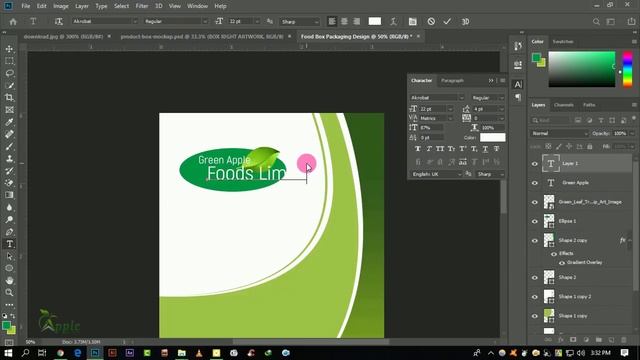This screenshot has height=360, width=640.
Task: Open the Window menu
Action: coord(197,6)
